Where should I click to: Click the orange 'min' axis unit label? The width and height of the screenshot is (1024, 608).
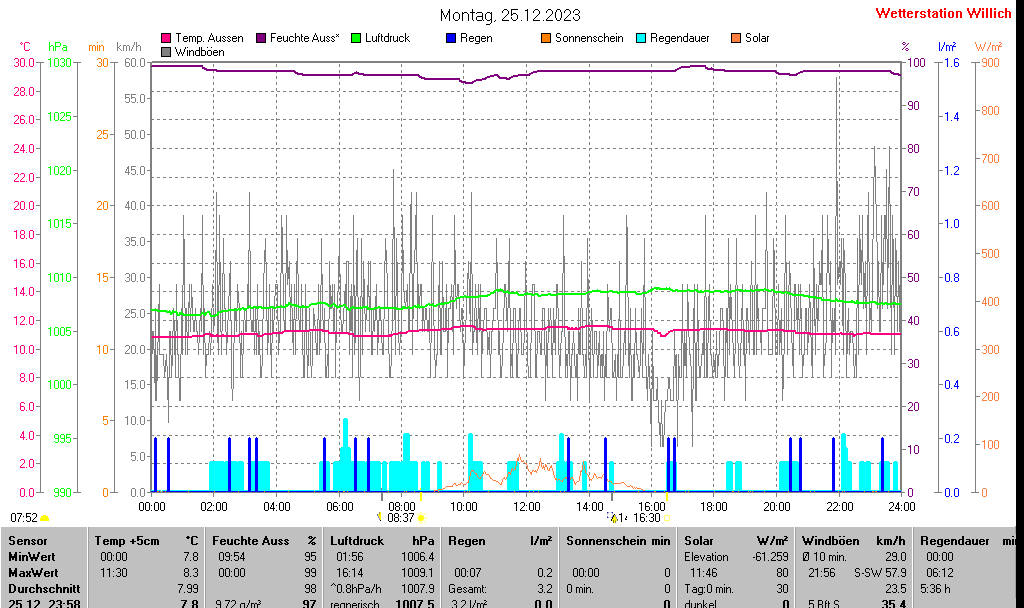[x=96, y=47]
